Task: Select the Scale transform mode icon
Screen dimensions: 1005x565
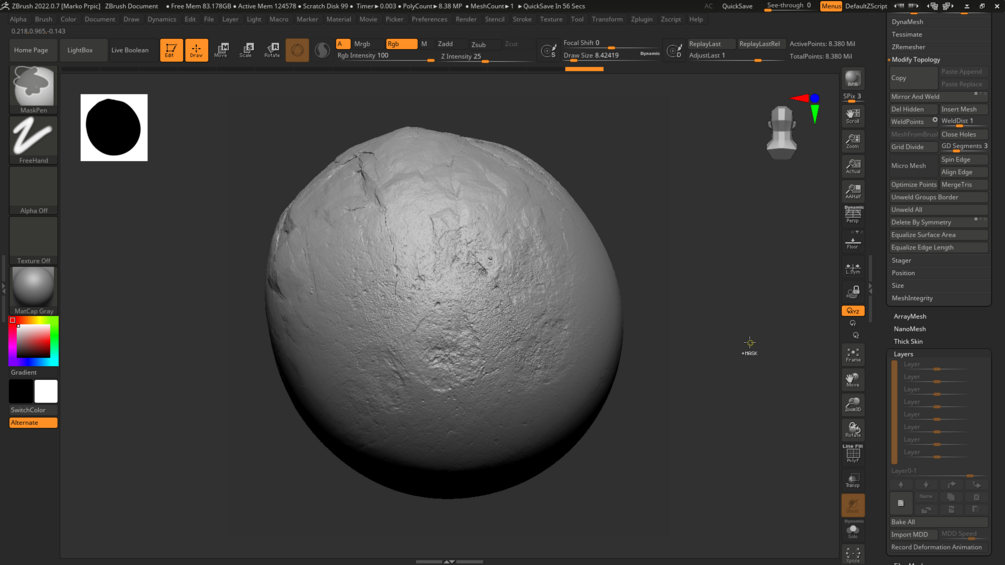Action: coord(246,49)
